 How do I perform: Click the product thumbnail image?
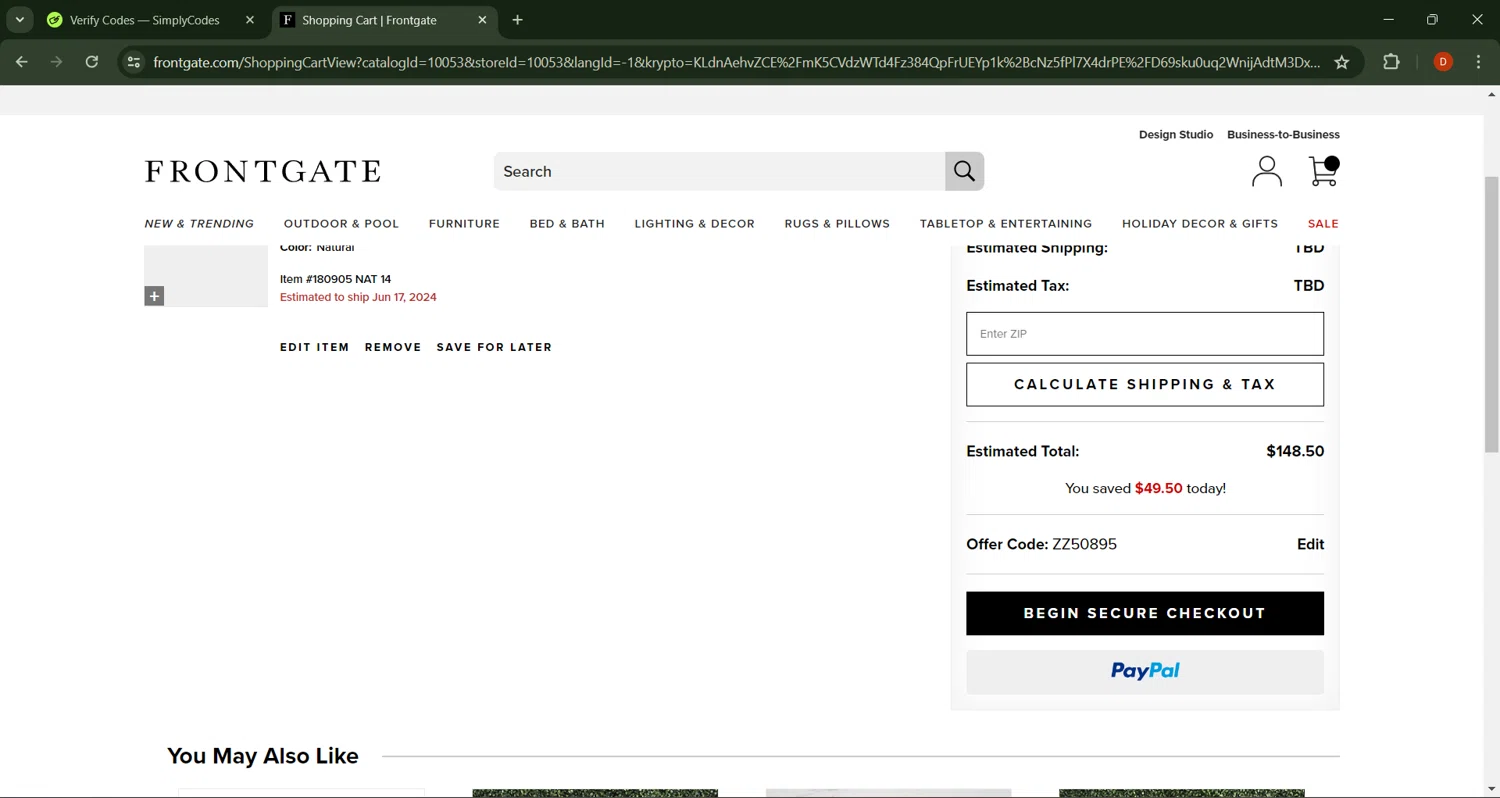tap(206, 276)
